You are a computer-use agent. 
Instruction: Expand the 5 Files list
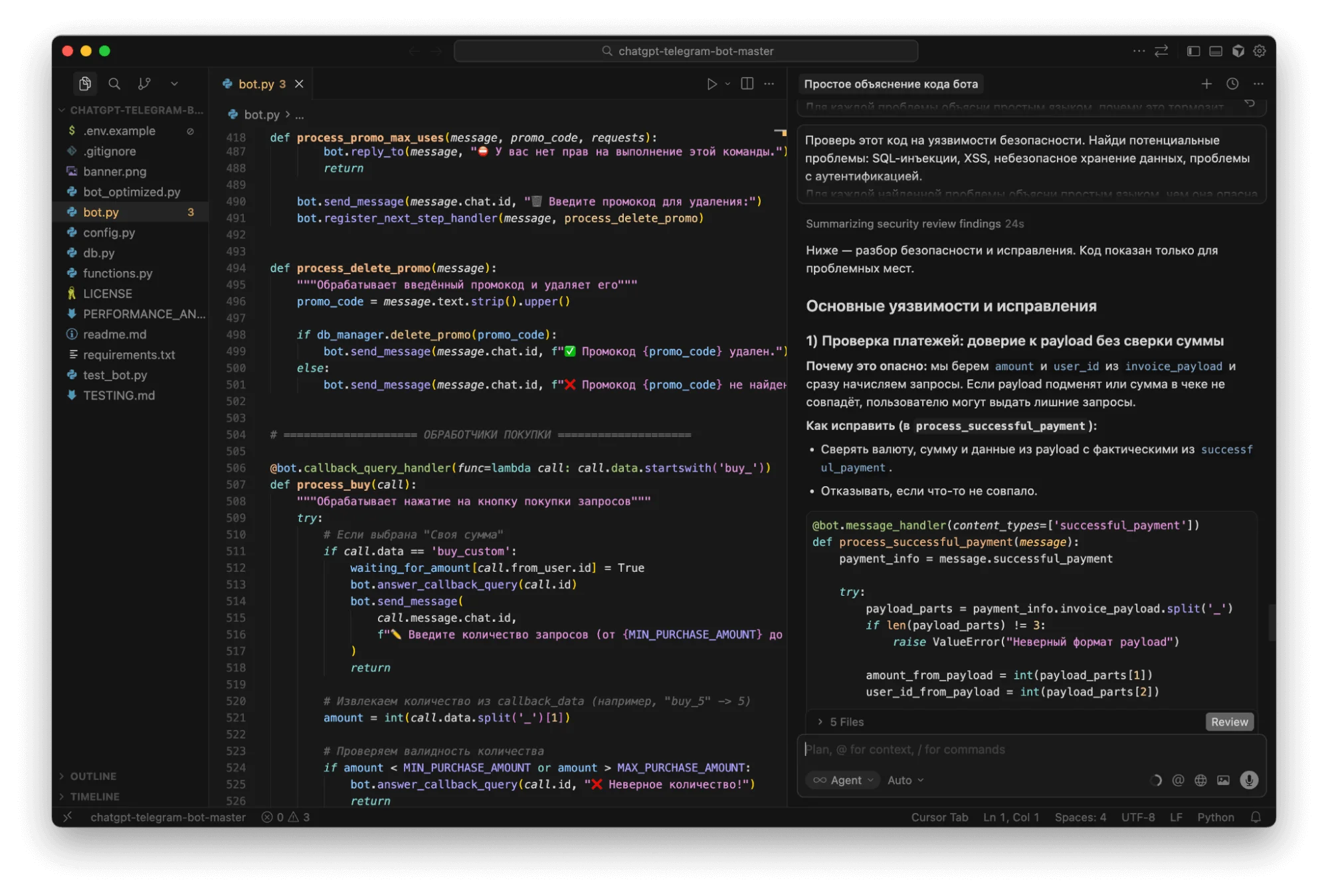[840, 722]
